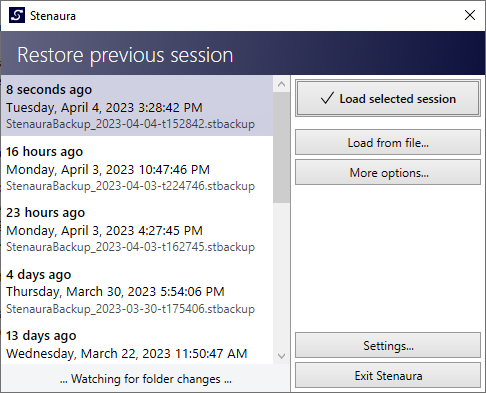
Task: Click the session list scrollbar thumb
Action: click(281, 147)
